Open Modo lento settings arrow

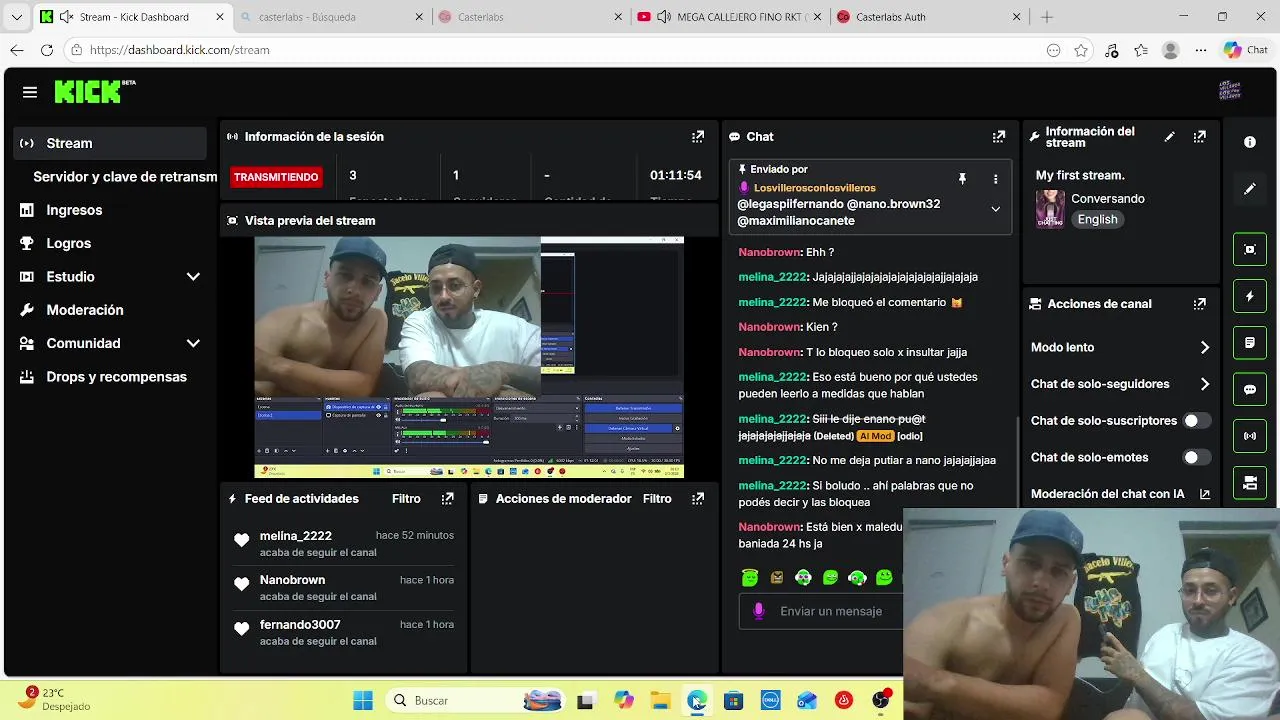pos(1204,348)
